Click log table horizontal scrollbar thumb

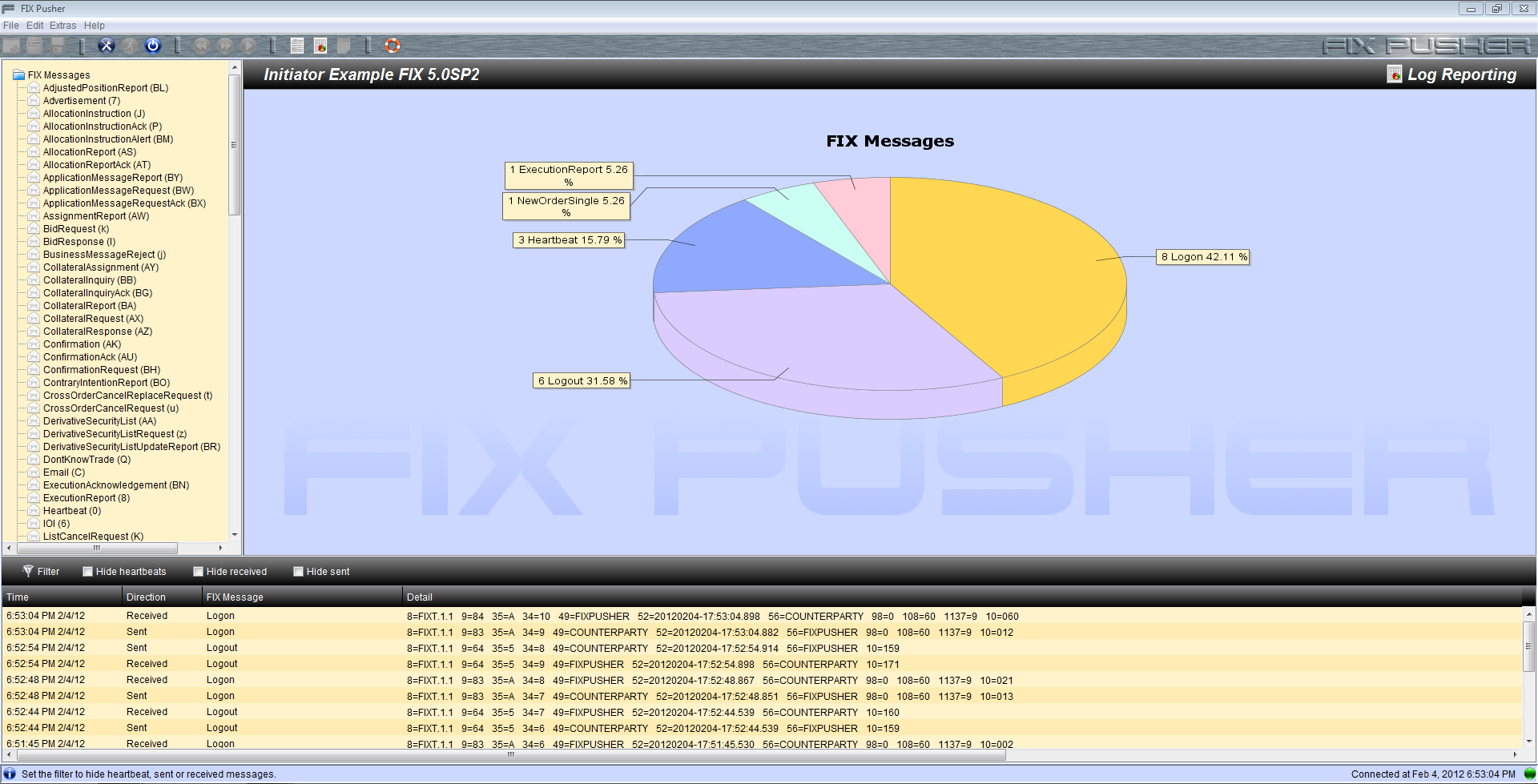pos(510,754)
